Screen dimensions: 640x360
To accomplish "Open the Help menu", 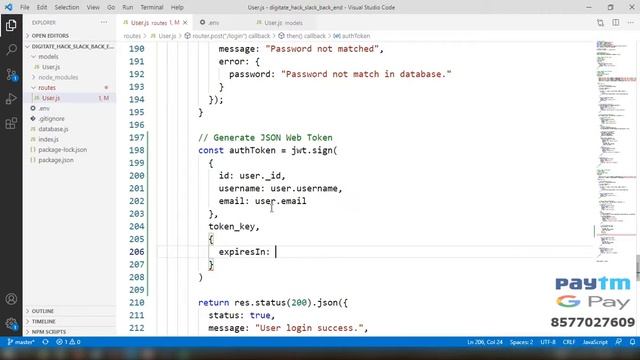I will (177, 7).
